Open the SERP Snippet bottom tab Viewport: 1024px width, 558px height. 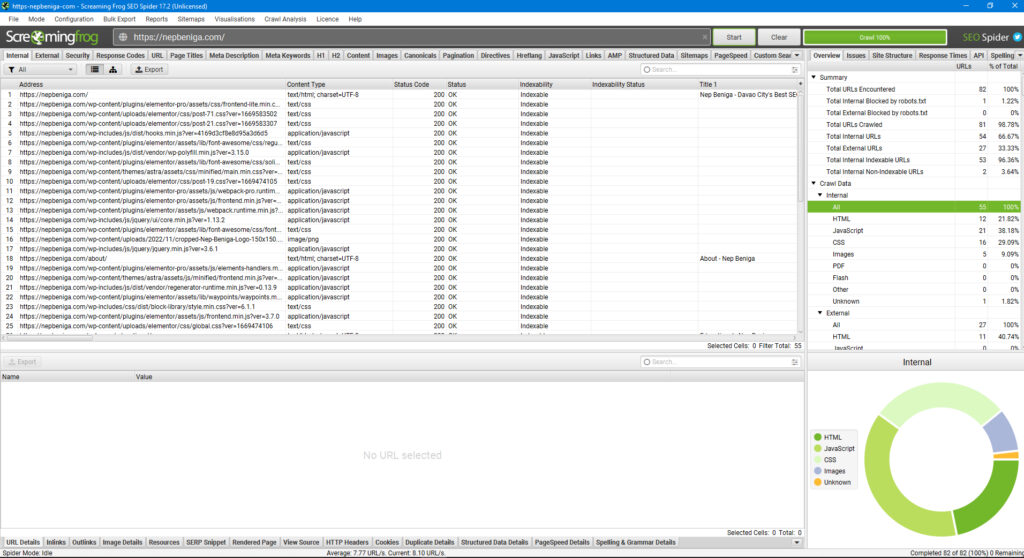click(x=206, y=542)
